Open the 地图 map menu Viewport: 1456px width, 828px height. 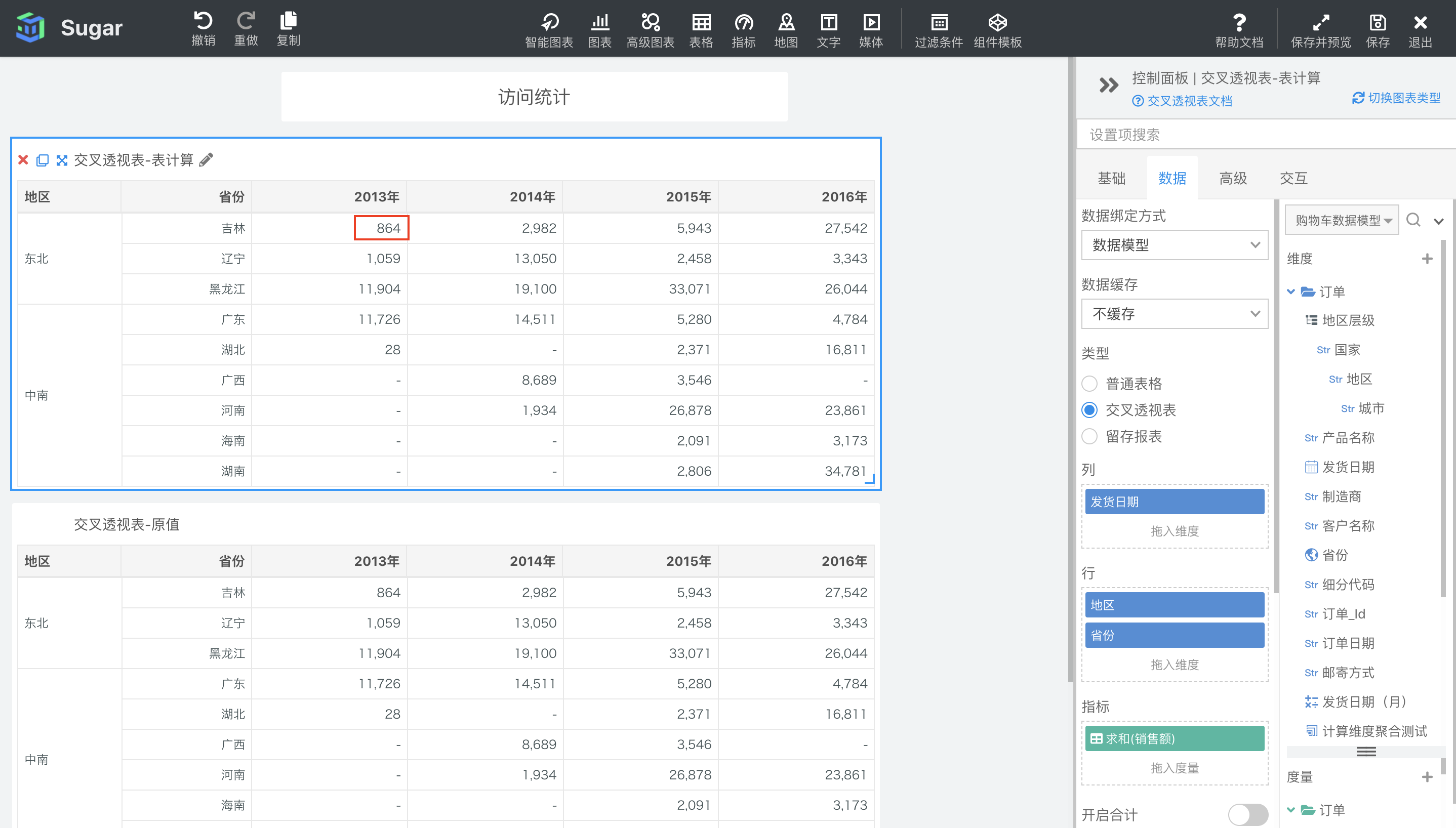pyautogui.click(x=786, y=30)
